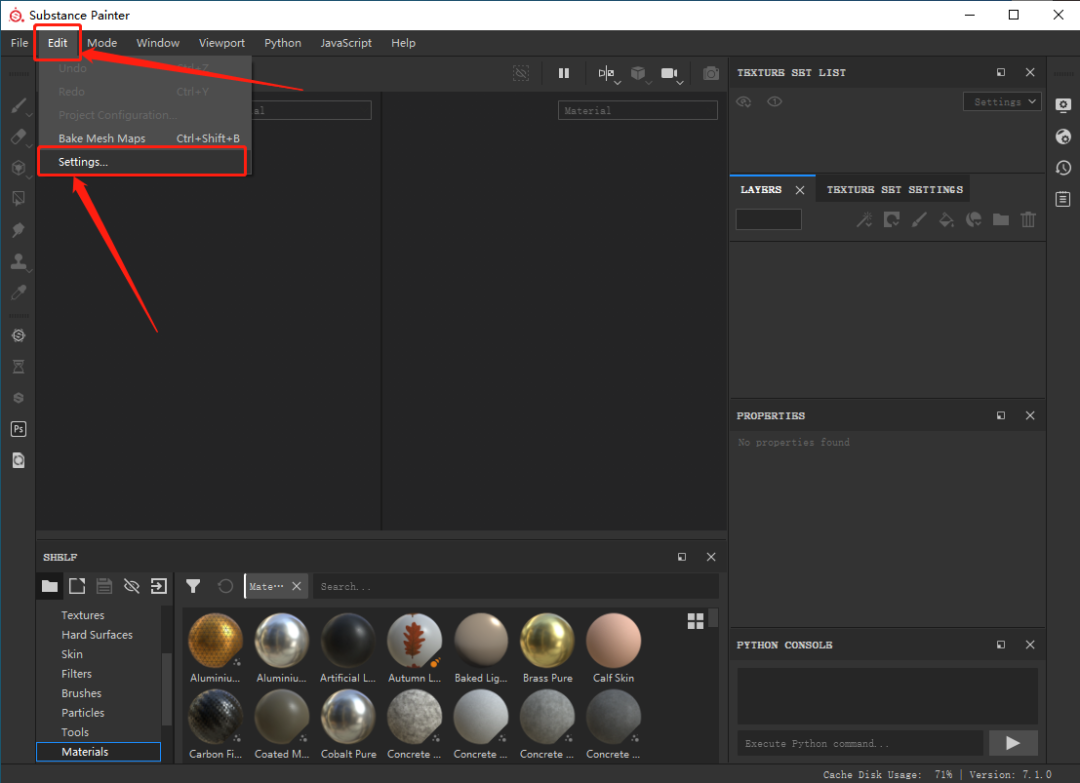Screen dimensions: 1080x783
Task: Add a folder in the Layers panel
Action: [x=1001, y=220]
